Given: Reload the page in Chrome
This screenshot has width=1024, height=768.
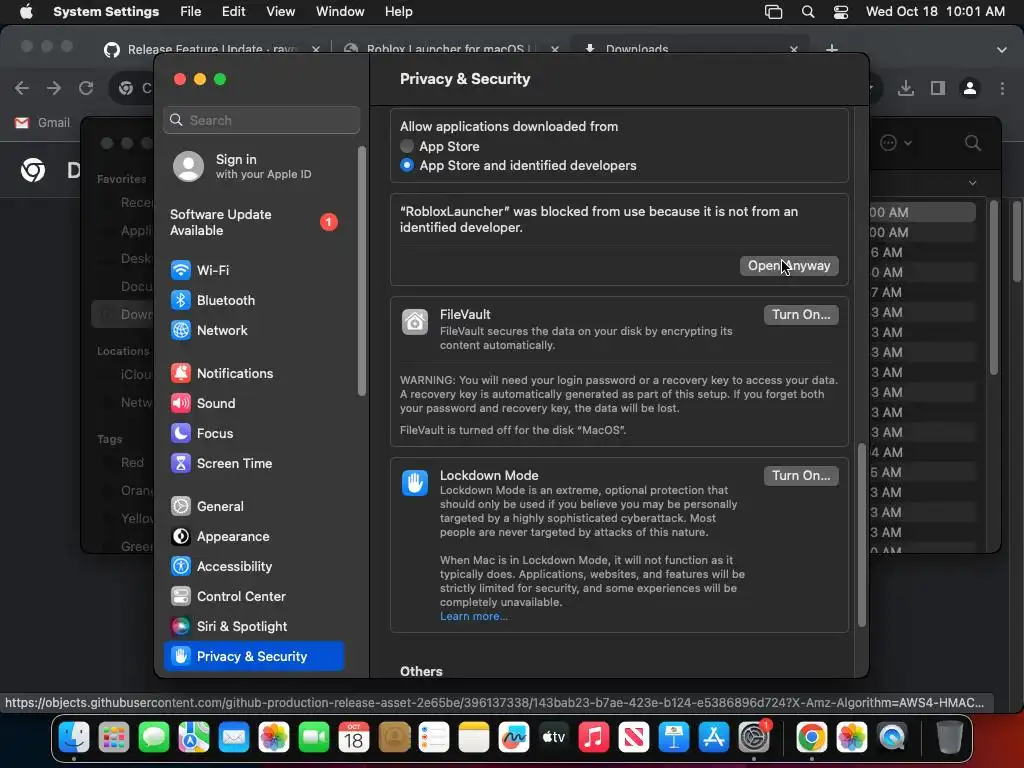Looking at the screenshot, I should pyautogui.click(x=86, y=88).
